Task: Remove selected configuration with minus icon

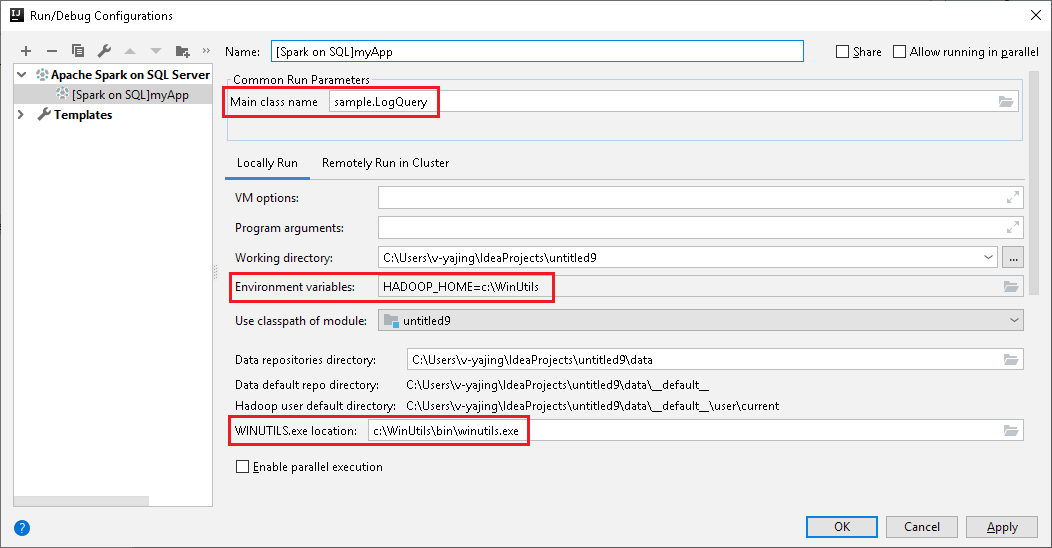Action: 52,51
